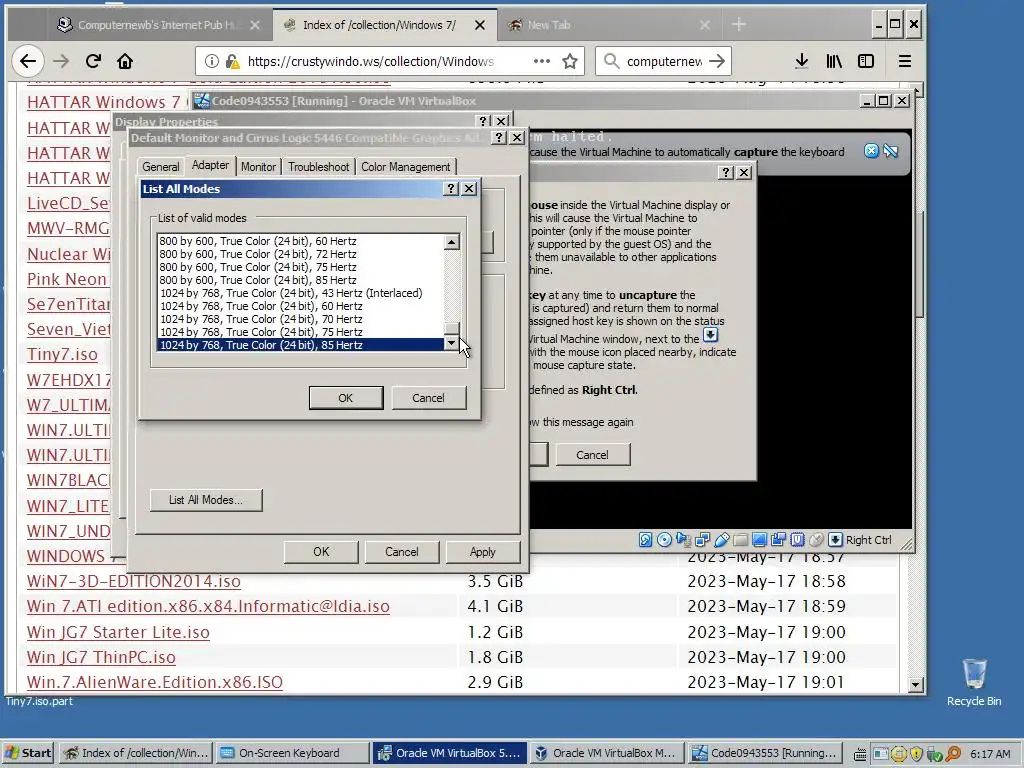Open the Firefox library icon
This screenshot has height=768, width=1024.
(833, 61)
